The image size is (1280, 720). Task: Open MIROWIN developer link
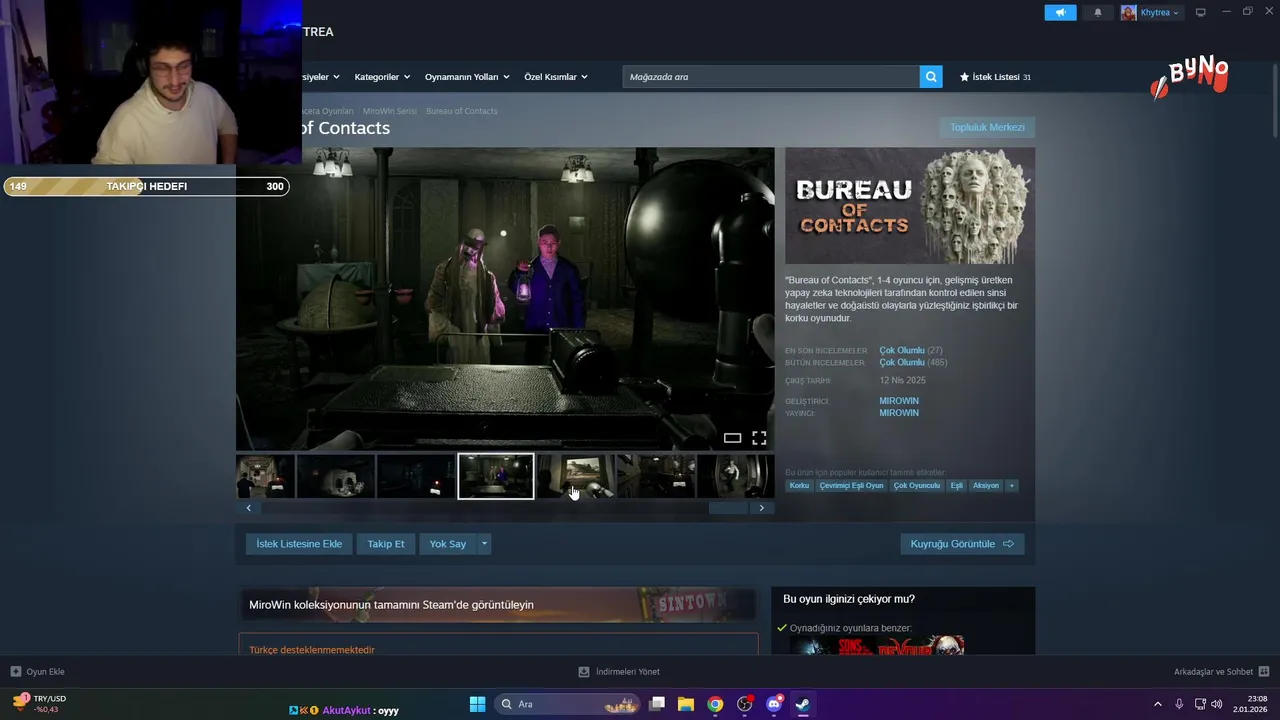point(899,401)
